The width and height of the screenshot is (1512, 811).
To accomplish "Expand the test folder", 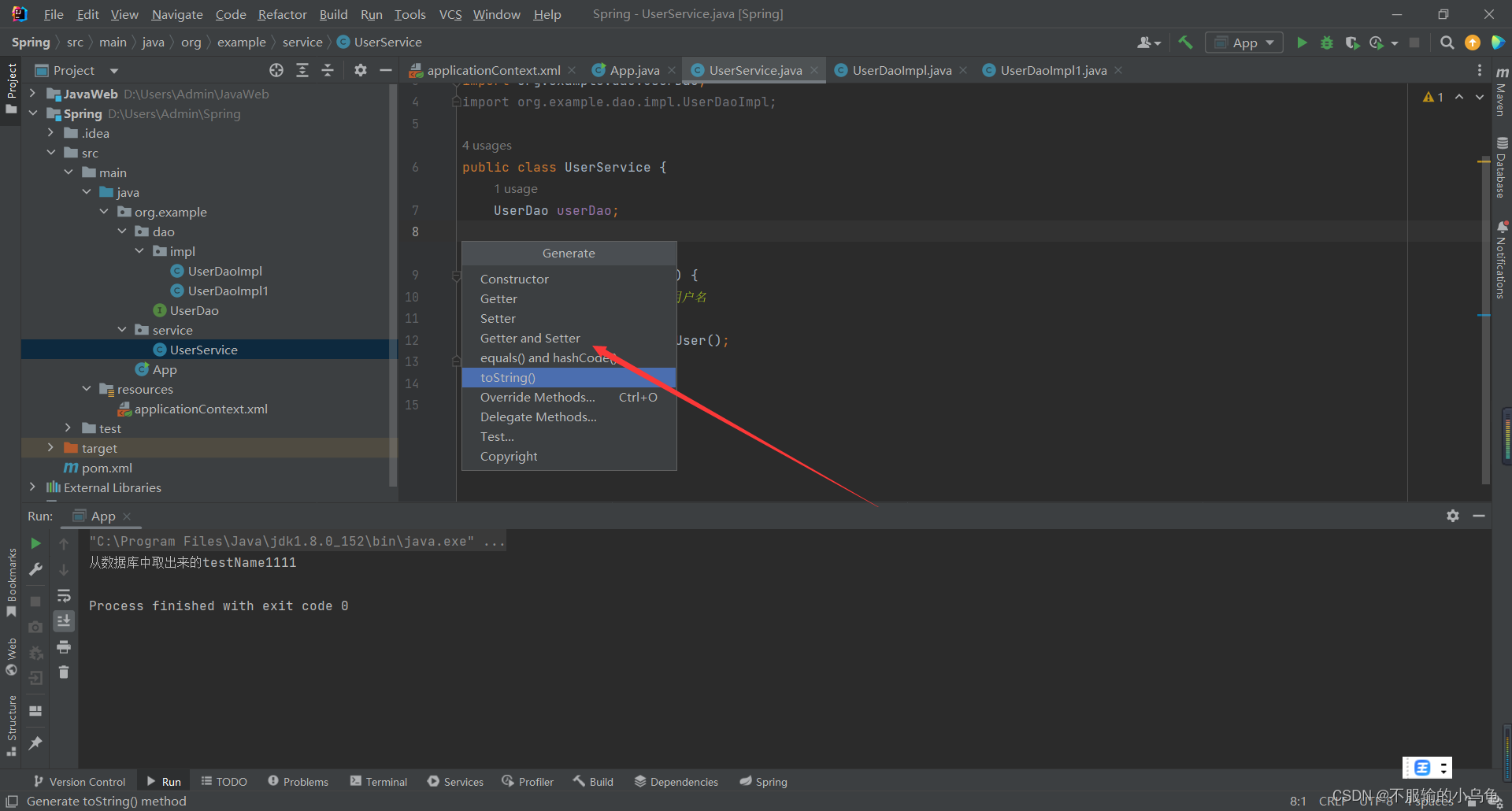I will pos(69,428).
